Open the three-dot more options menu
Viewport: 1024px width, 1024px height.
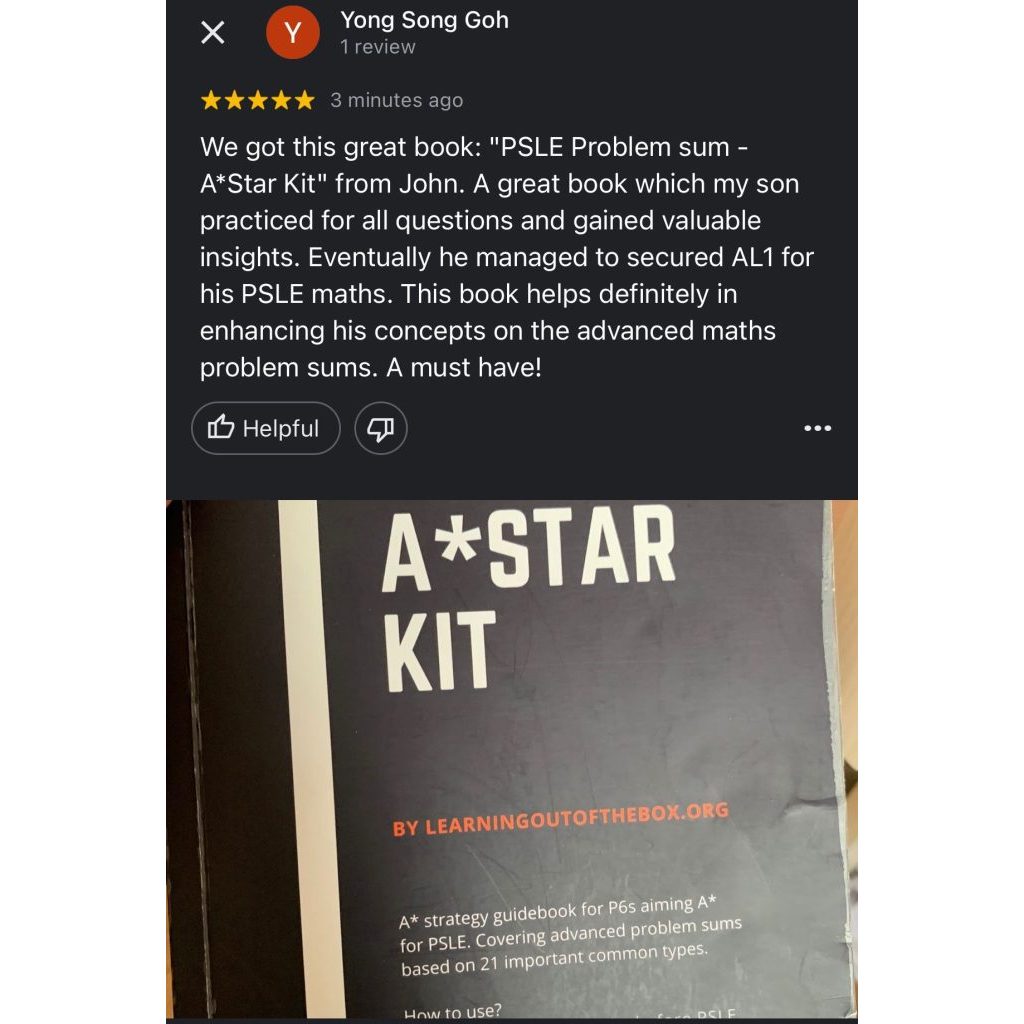(818, 428)
